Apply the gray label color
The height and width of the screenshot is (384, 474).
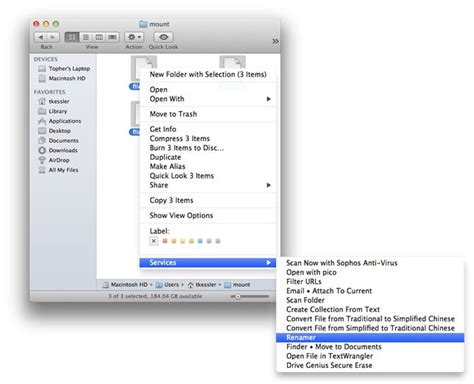tap(218, 241)
